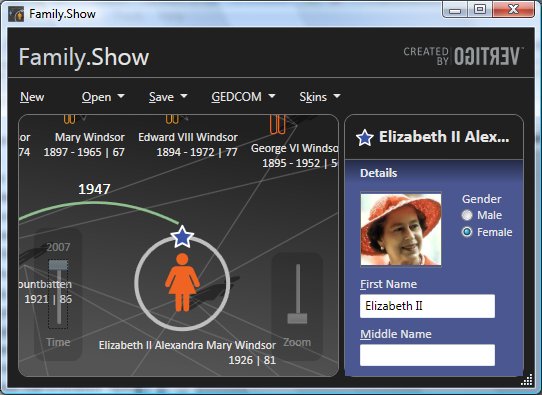
Task: Select the Edward VIII Windsor person icon
Action: click(x=172, y=119)
